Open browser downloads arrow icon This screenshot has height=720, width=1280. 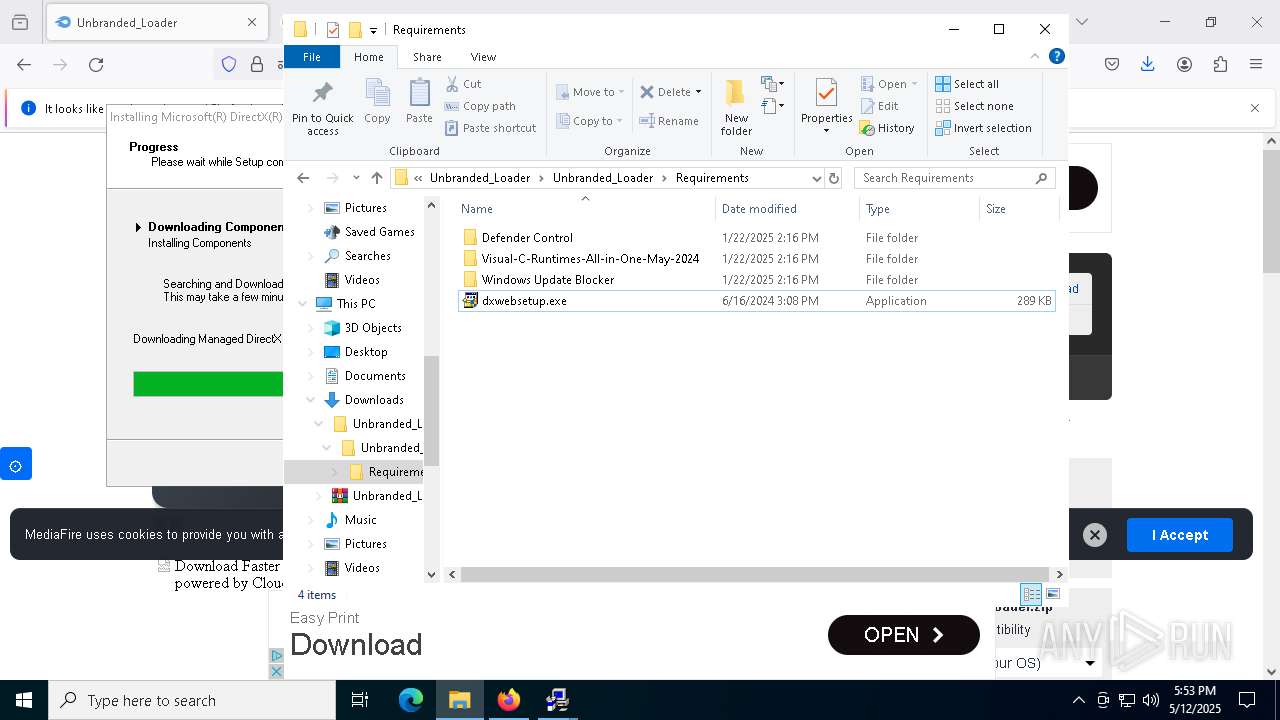[1148, 65]
